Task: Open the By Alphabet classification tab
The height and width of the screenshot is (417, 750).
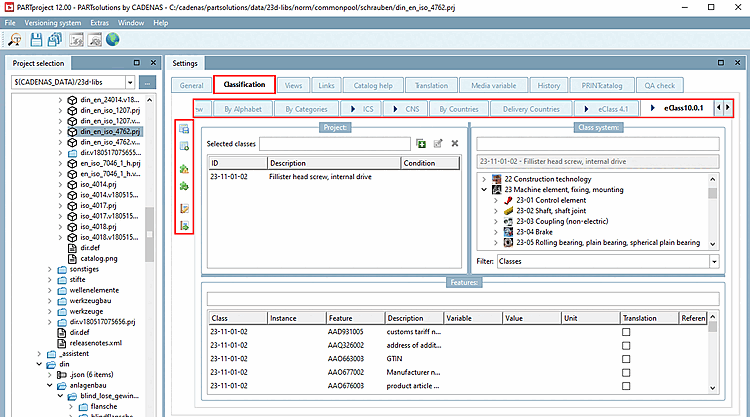Action: 243,109
